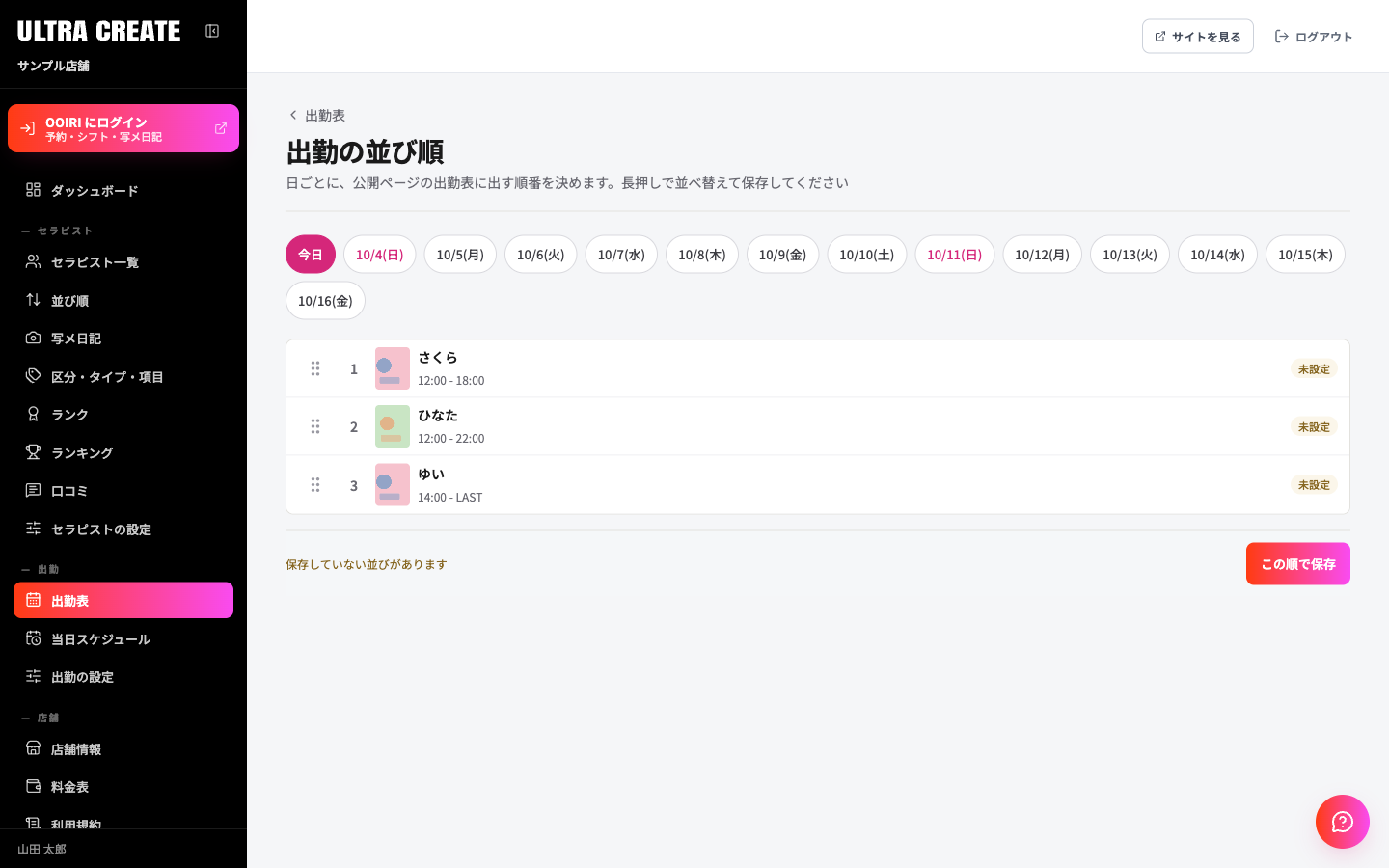
Task: Click the dashboard grid icon
Action: pyautogui.click(x=33, y=190)
